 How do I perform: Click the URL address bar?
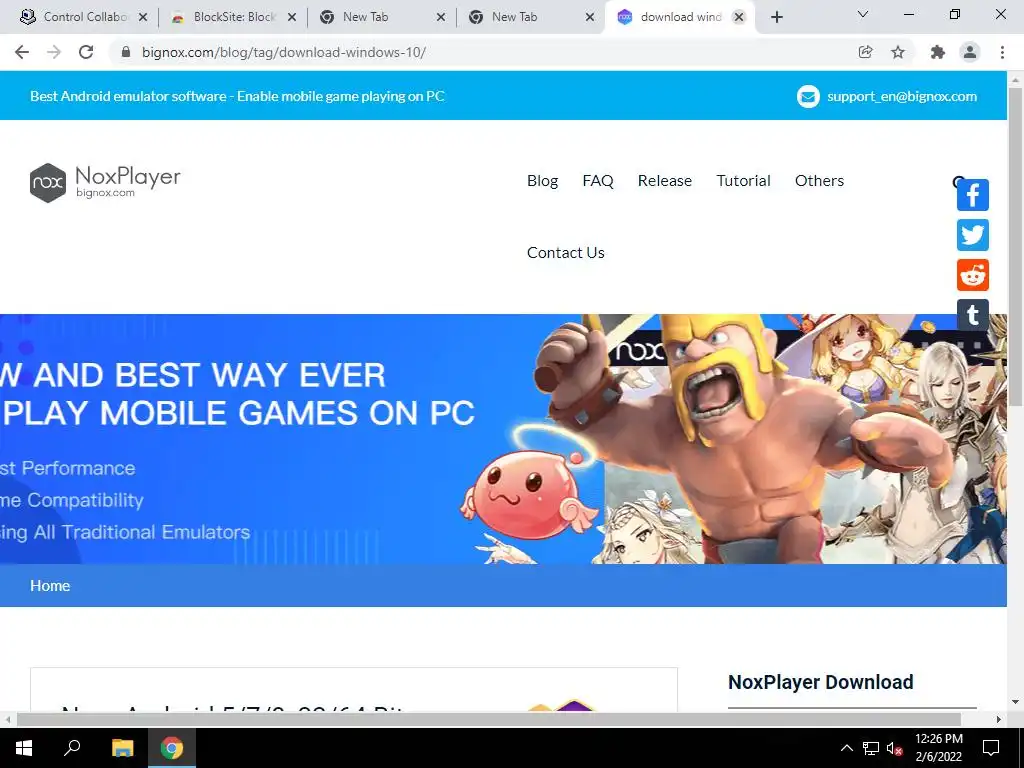[x=483, y=52]
